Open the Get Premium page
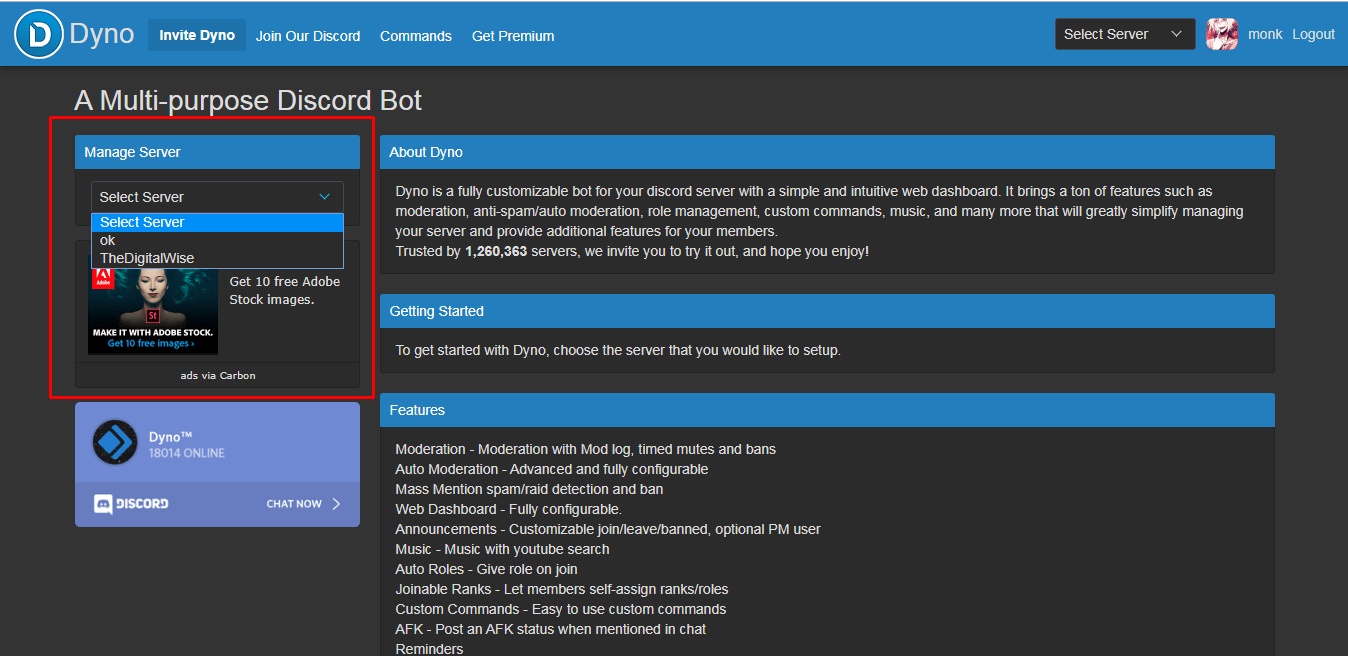 (x=513, y=36)
